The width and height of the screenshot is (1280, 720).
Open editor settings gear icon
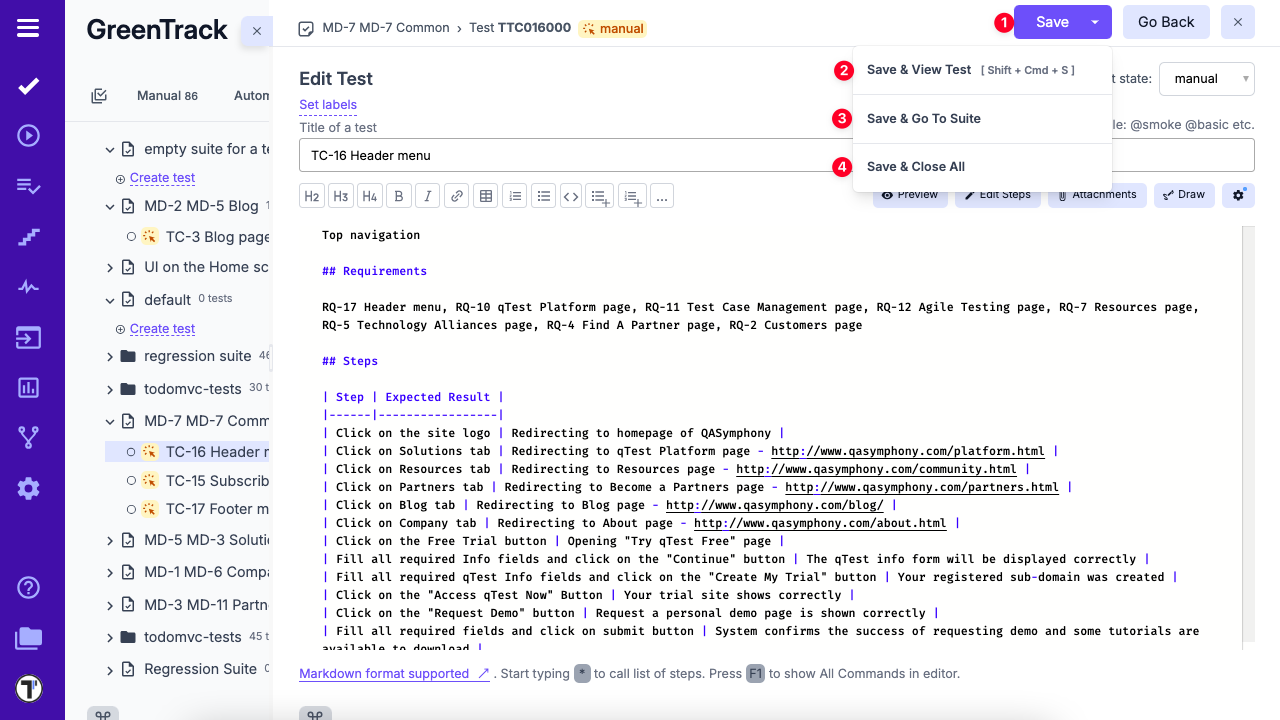coord(1238,195)
